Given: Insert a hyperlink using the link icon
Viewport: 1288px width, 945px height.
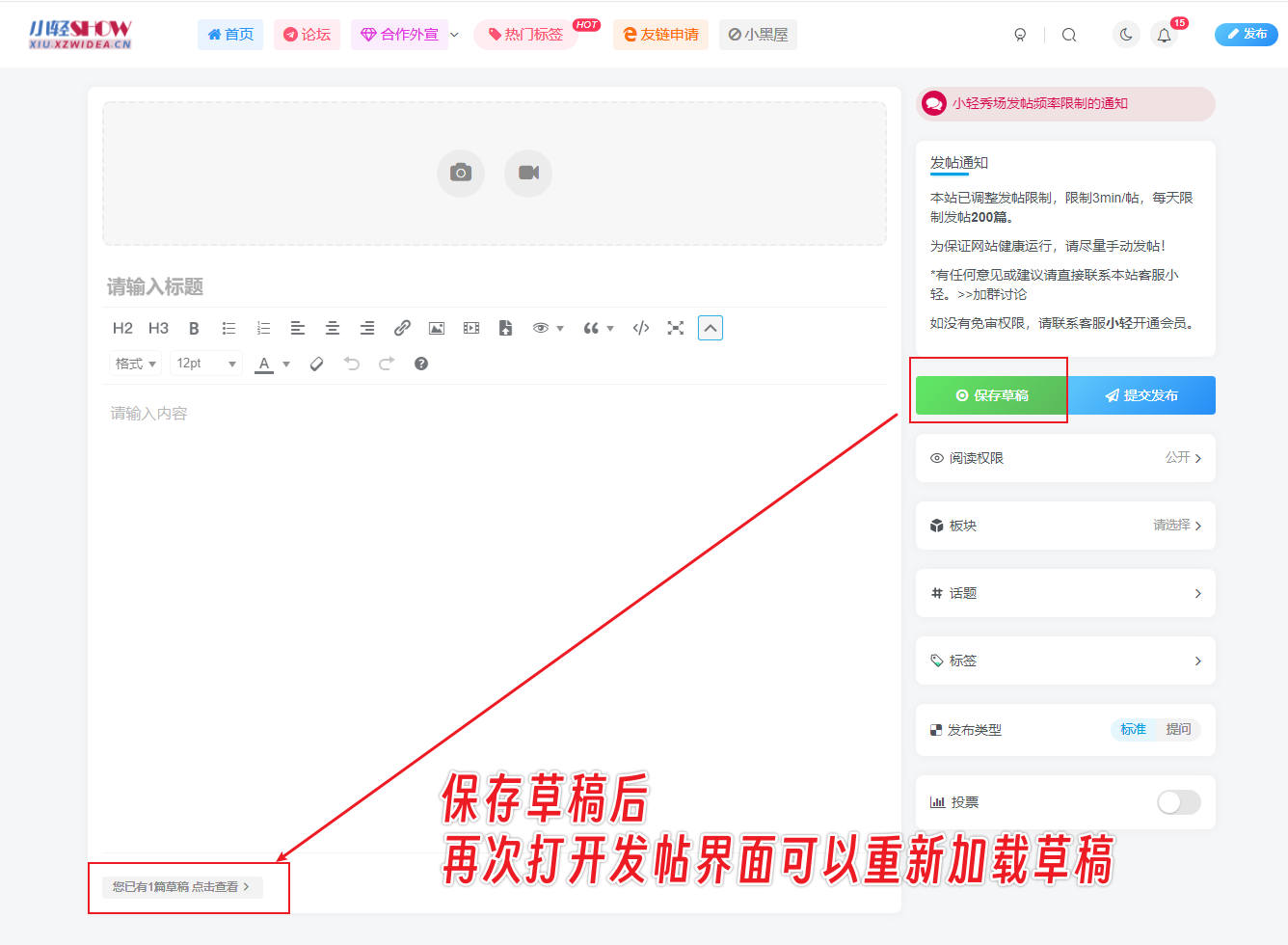Looking at the screenshot, I should click(x=402, y=328).
